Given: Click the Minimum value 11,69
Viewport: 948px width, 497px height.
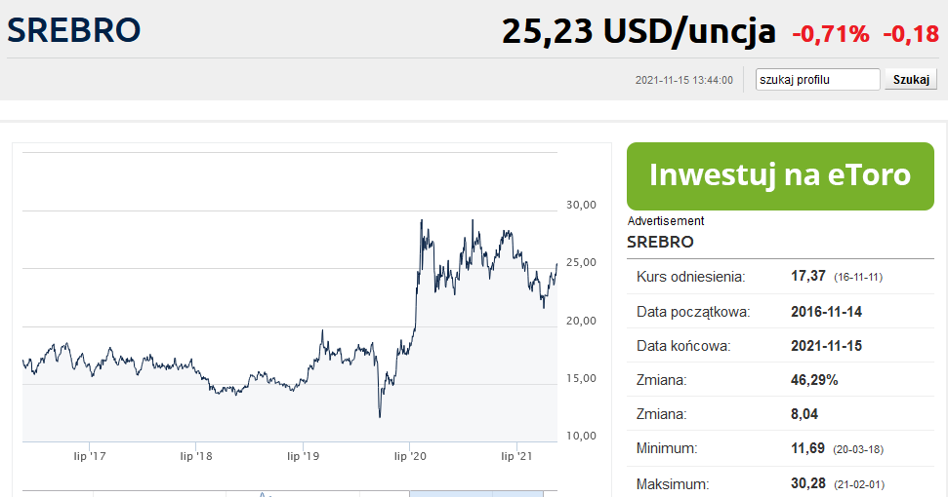Looking at the screenshot, I should pos(808,449).
